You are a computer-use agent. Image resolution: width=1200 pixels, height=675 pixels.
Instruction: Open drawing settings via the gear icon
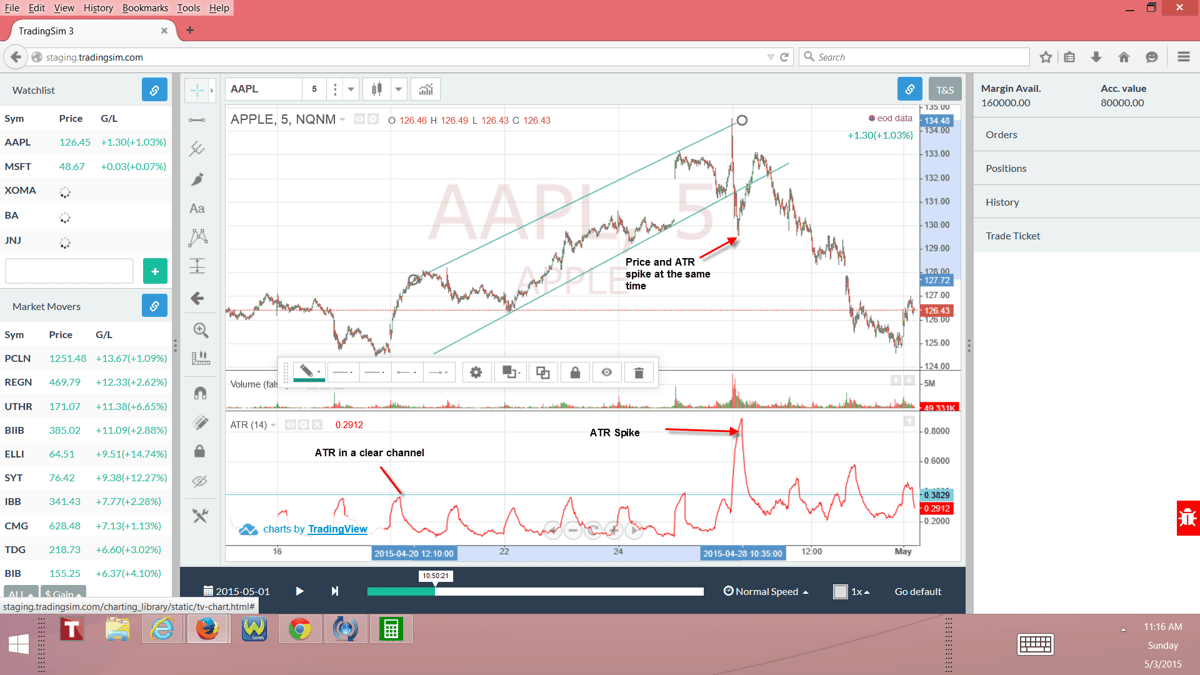(x=477, y=372)
